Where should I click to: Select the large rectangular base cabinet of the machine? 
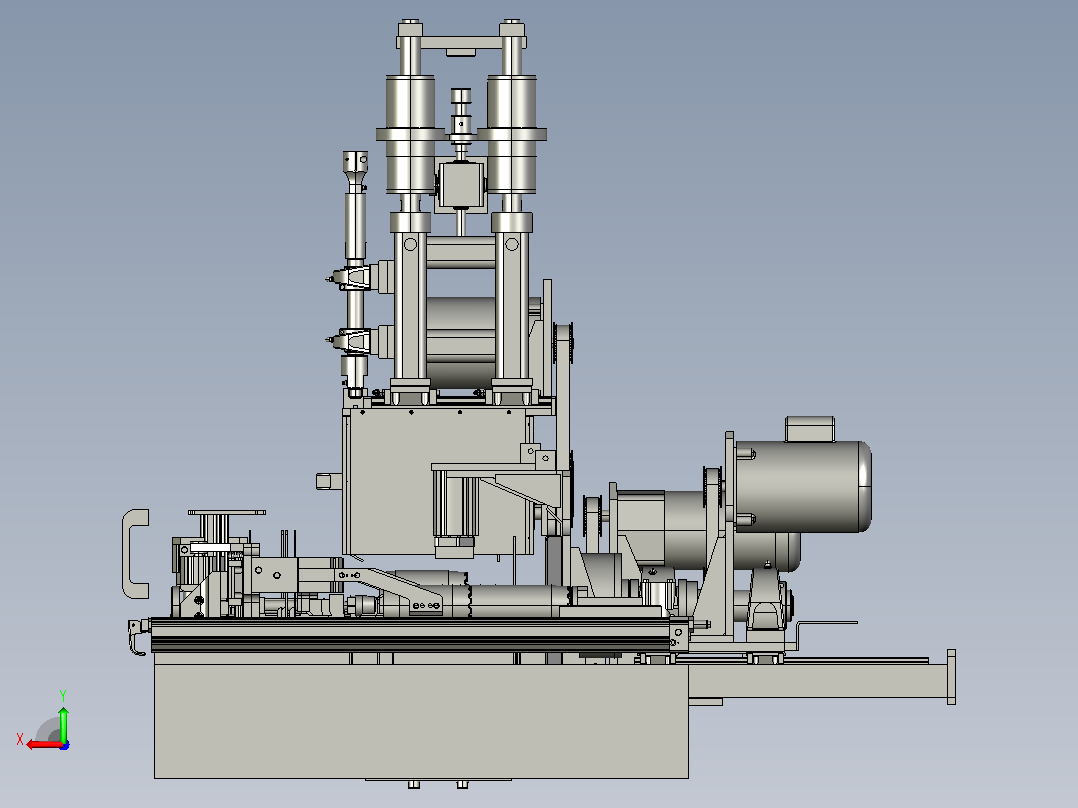pyautogui.click(x=421, y=721)
